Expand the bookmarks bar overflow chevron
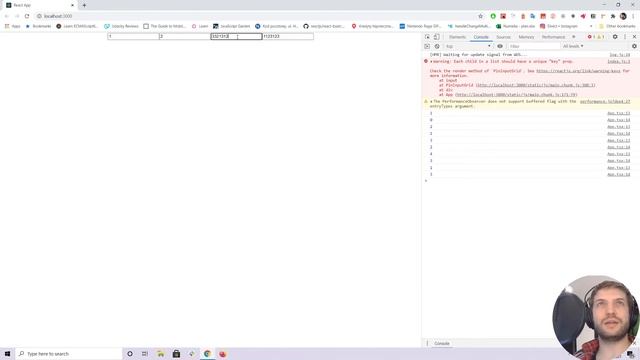Screen dimensions: 640x360 591,26
